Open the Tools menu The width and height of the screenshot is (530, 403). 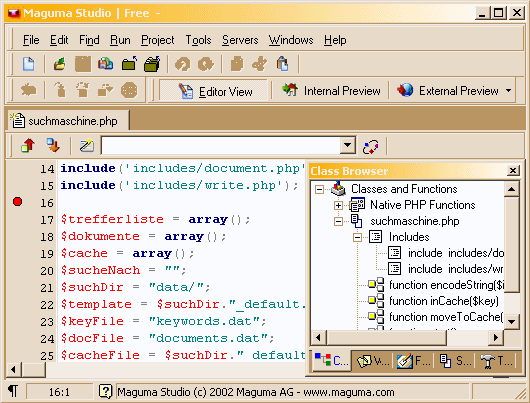(x=198, y=40)
